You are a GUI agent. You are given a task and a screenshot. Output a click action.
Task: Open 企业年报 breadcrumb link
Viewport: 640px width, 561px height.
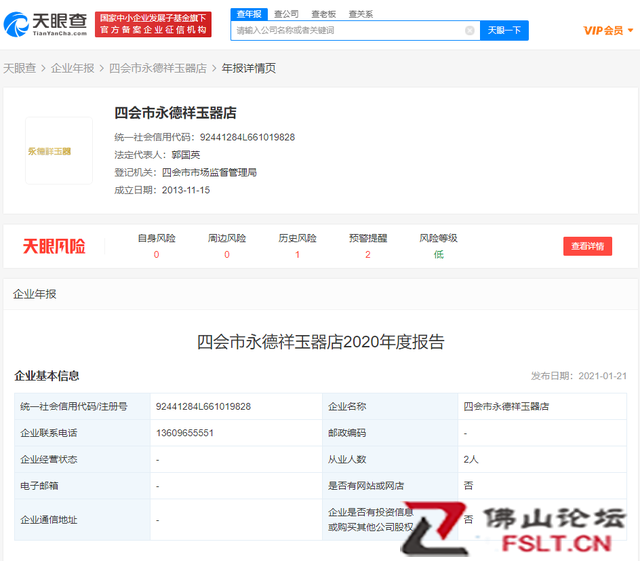click(72, 68)
